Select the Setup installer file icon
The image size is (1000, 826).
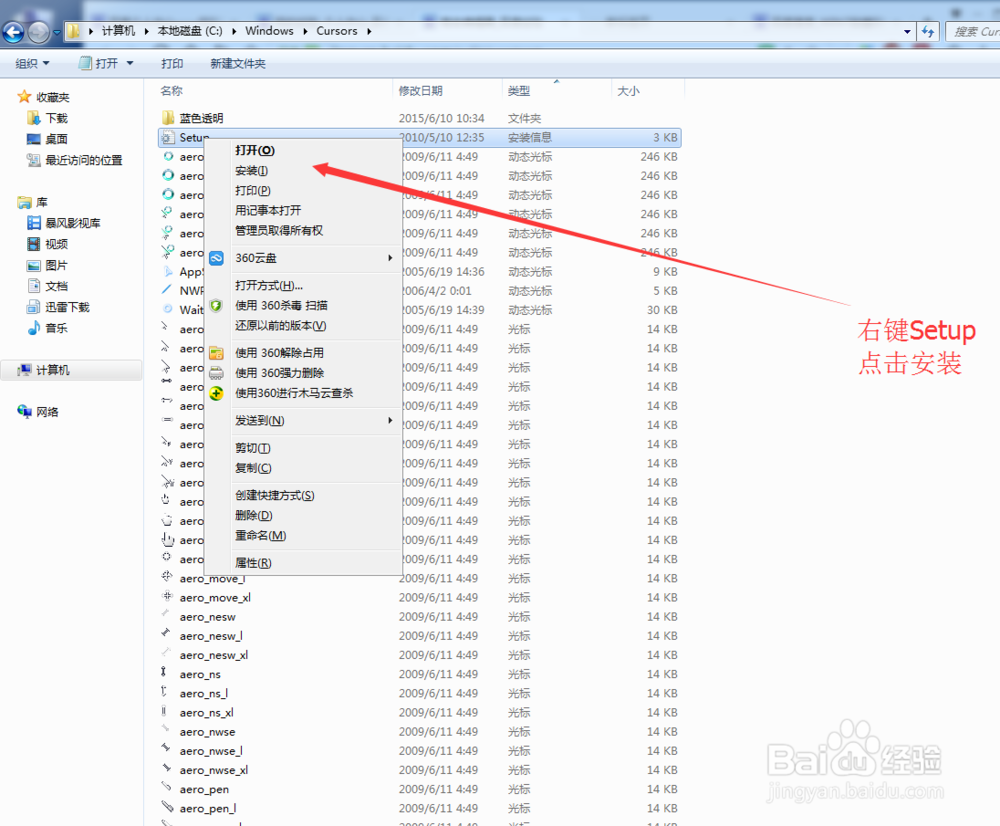pyautogui.click(x=168, y=137)
